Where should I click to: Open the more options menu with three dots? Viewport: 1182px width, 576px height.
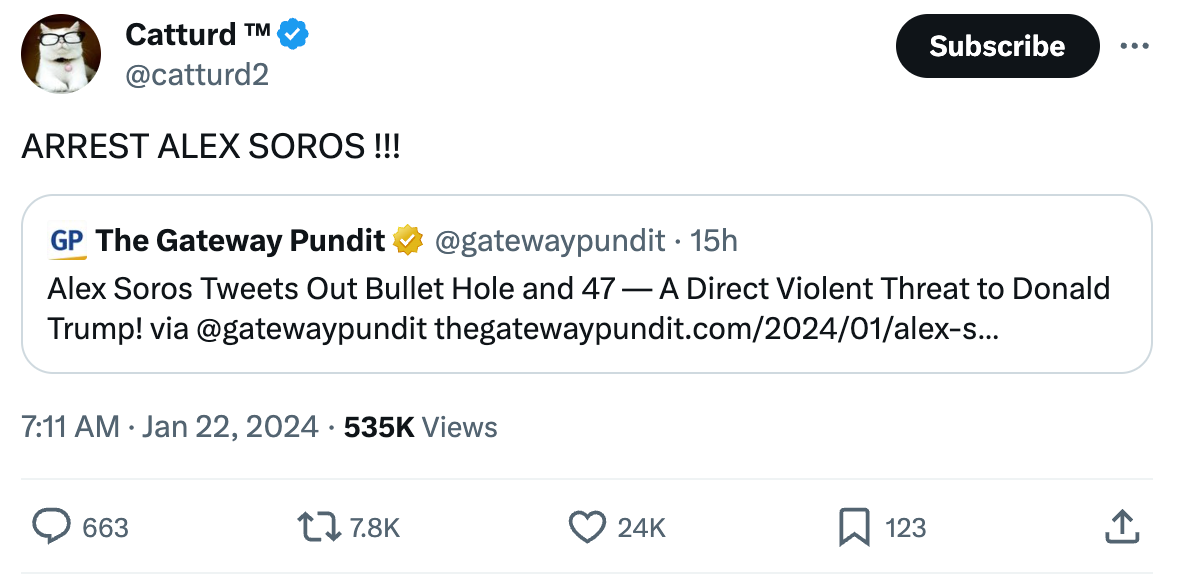click(1135, 44)
